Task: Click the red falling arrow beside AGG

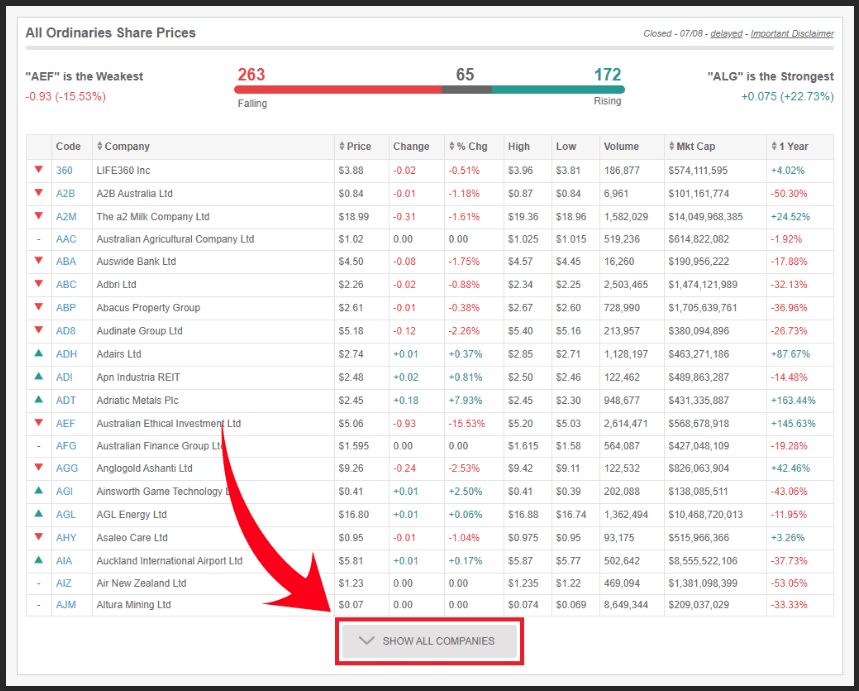Action: (x=38, y=467)
